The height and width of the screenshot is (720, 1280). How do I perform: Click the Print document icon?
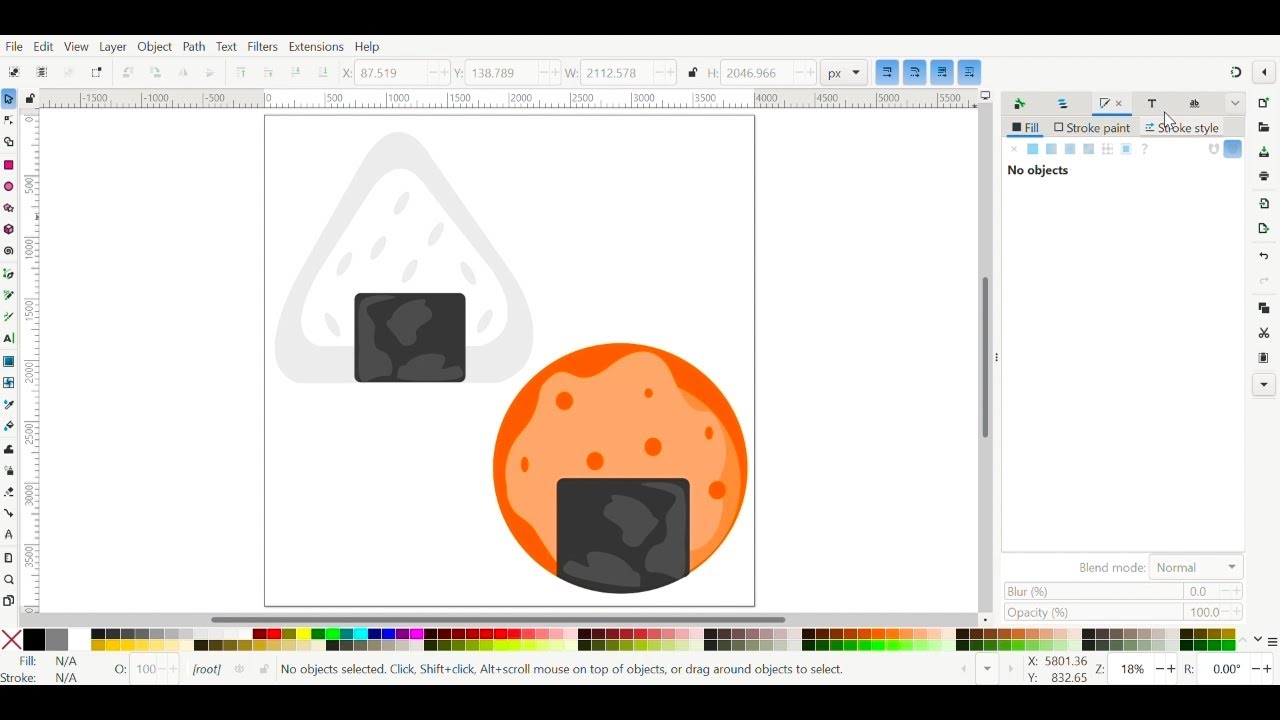point(1264,177)
